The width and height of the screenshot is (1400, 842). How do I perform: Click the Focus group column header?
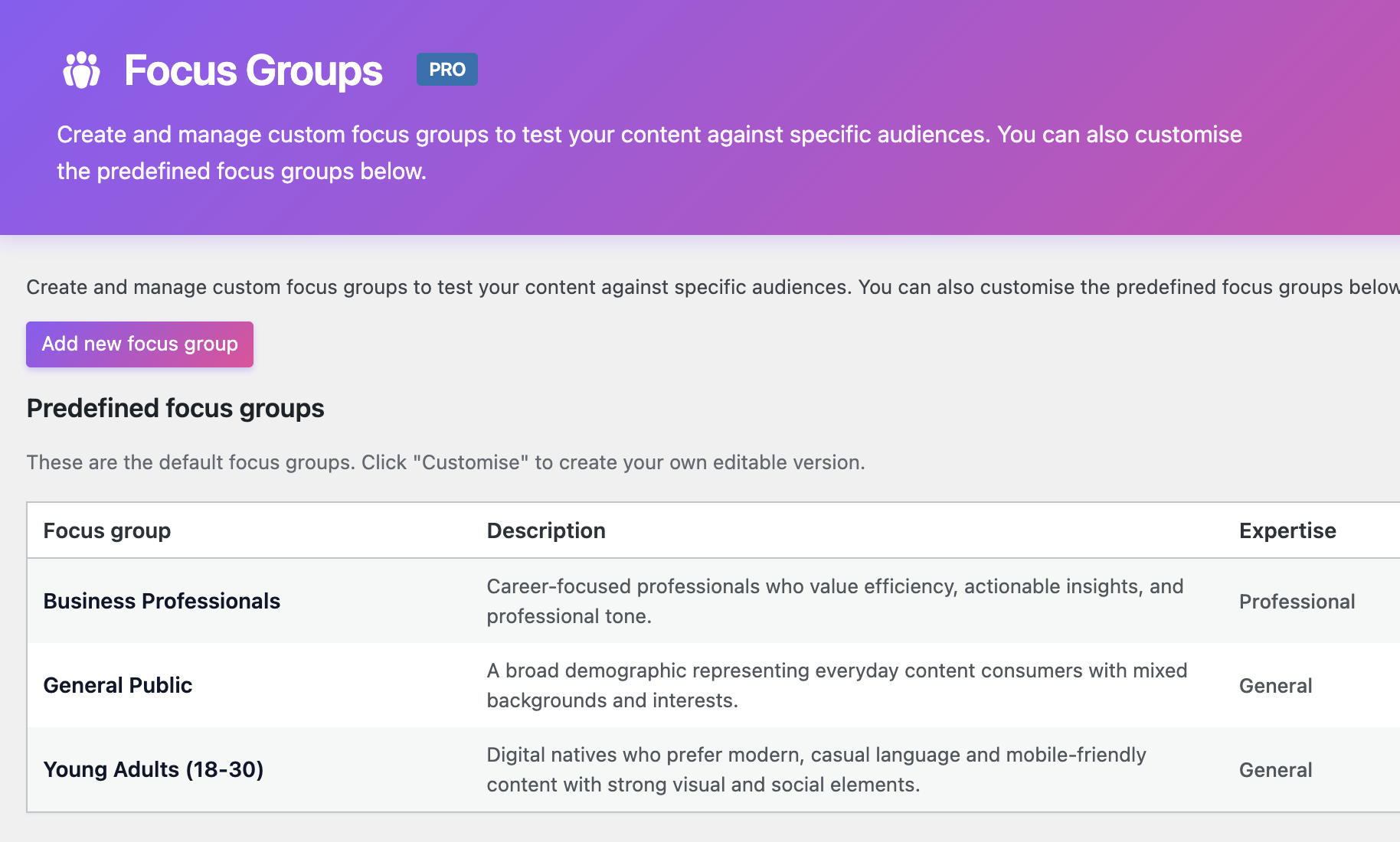107,530
